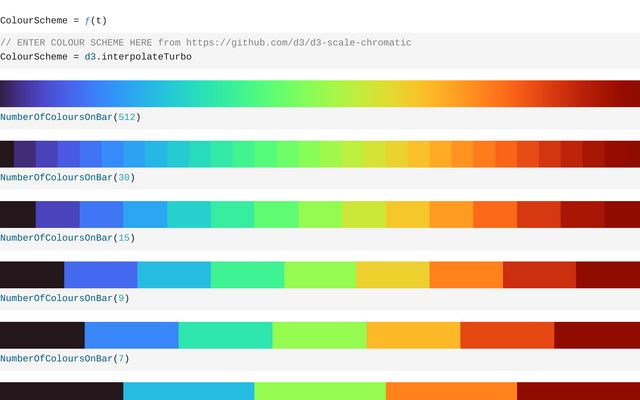Click the cyan swatch in the bottom bar

189,391
